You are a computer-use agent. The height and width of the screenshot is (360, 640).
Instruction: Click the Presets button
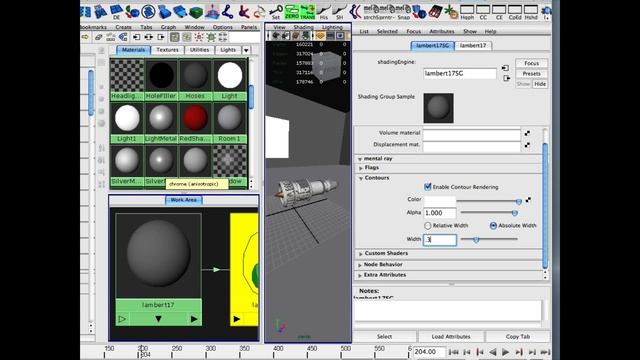531,73
